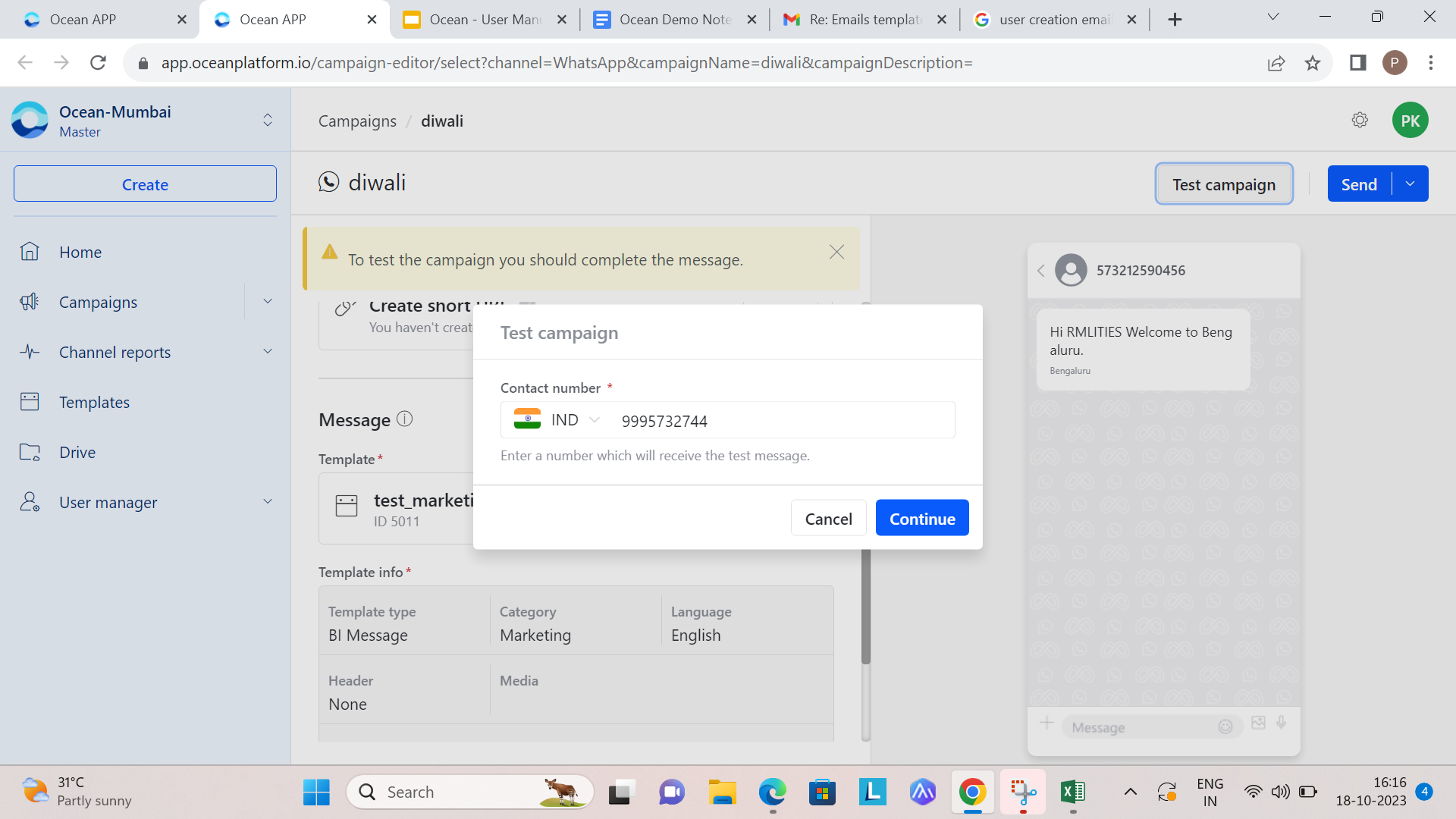
Task: Click the Templates sidebar icon
Action: point(30,402)
